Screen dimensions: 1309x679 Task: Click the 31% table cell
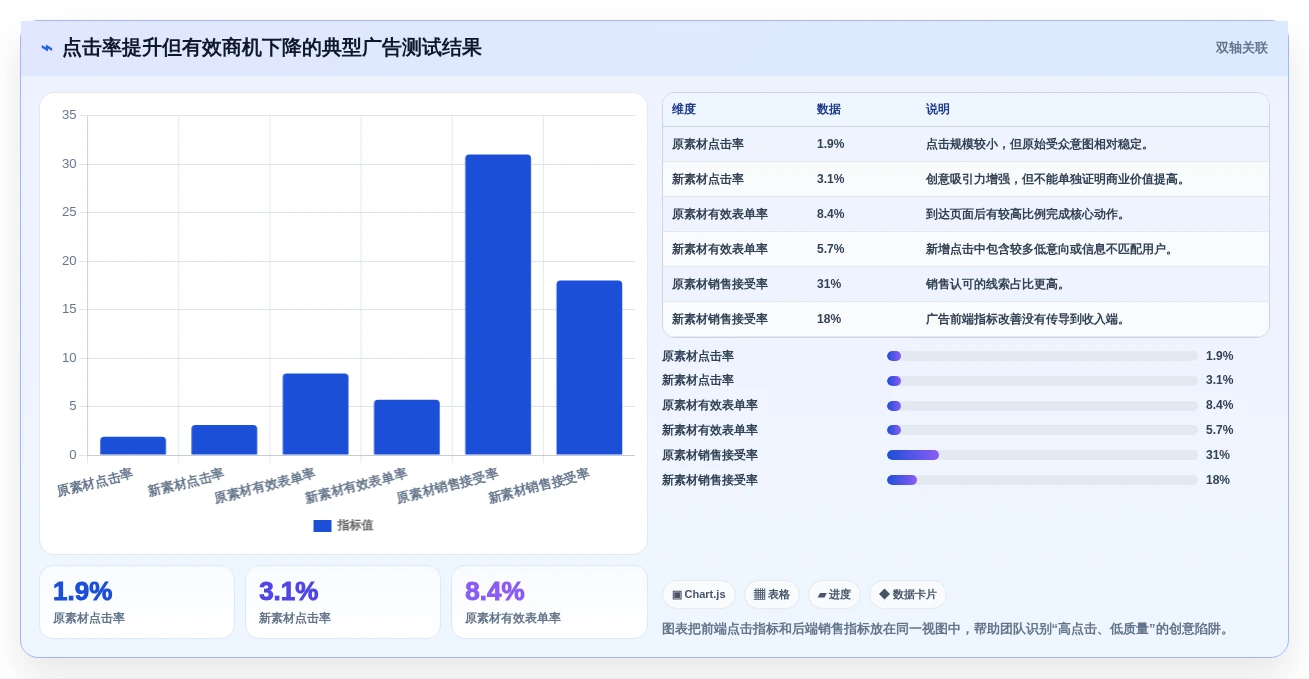click(829, 284)
